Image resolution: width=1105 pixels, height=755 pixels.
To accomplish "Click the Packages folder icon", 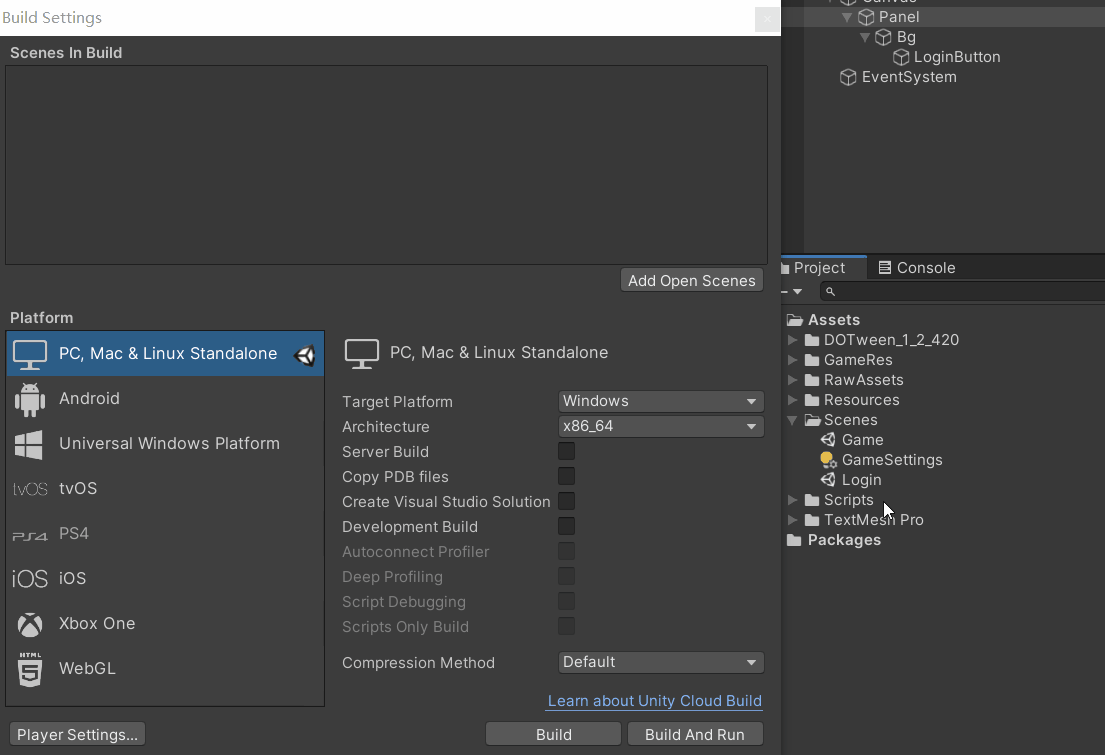I will pyautogui.click(x=794, y=540).
